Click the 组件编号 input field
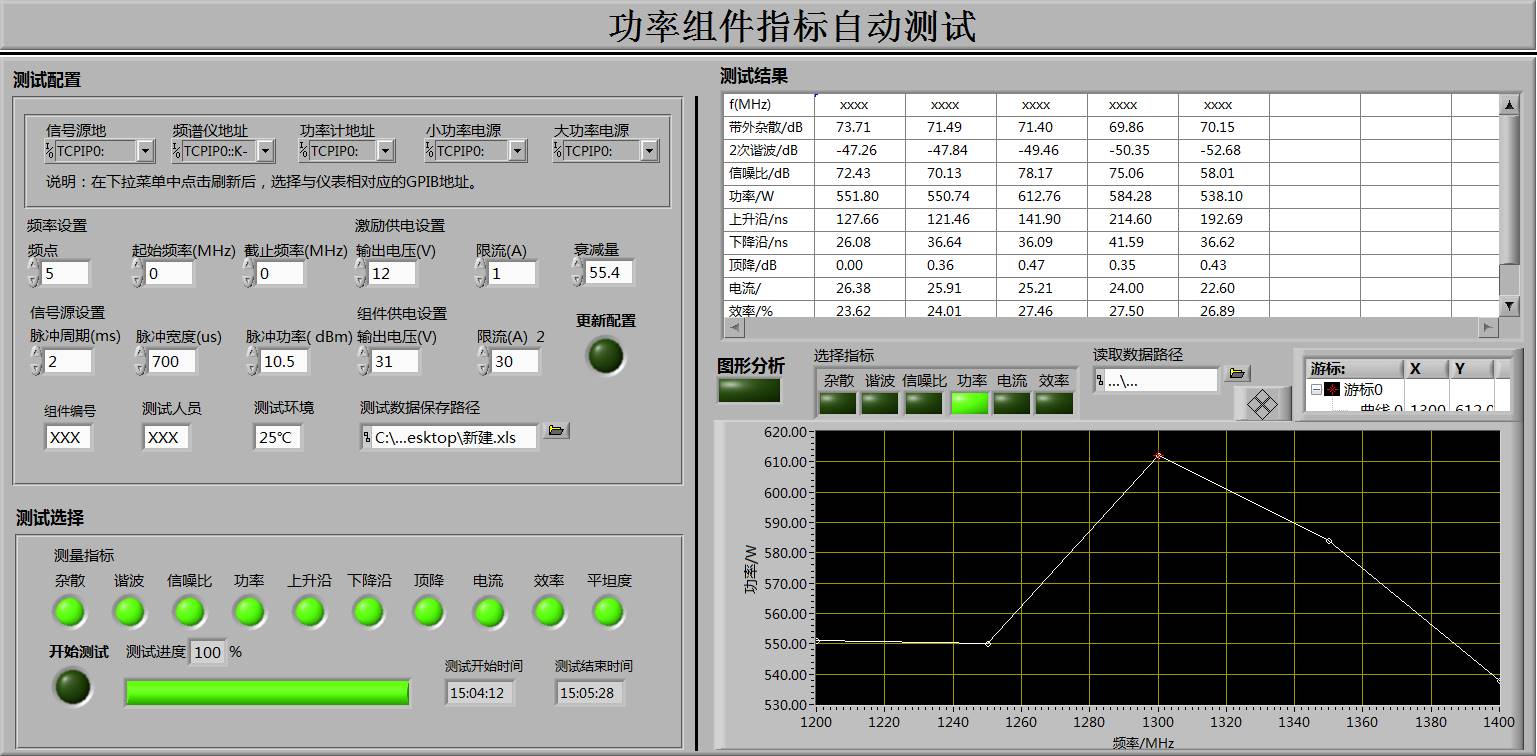This screenshot has width=1537, height=756. click(68, 438)
